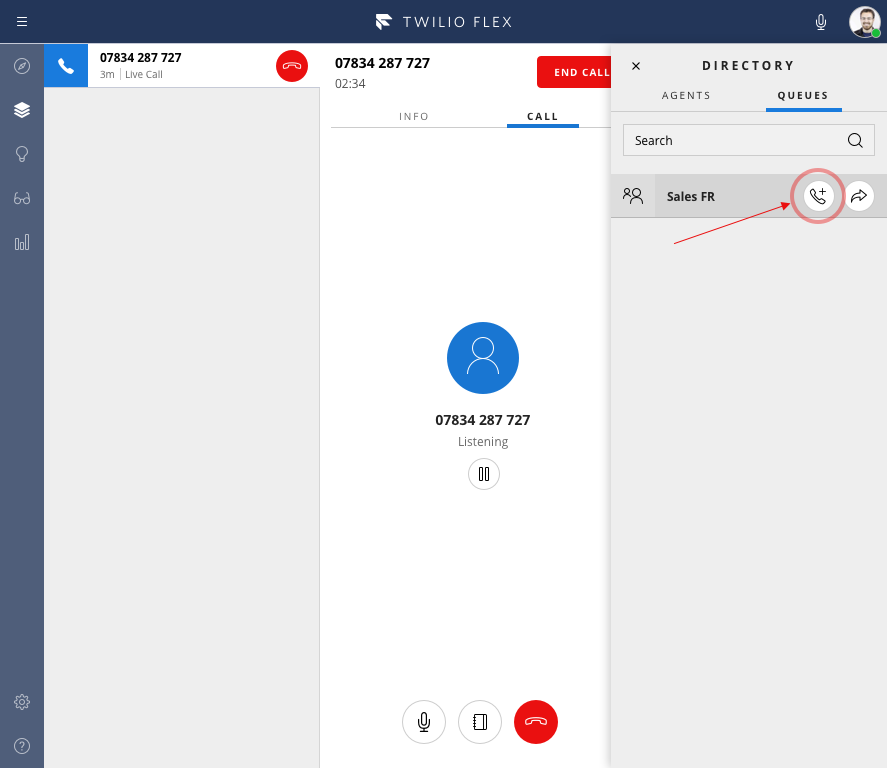This screenshot has height=768, width=887.
Task: Switch to the INFO tab of the call
Action: tap(414, 116)
